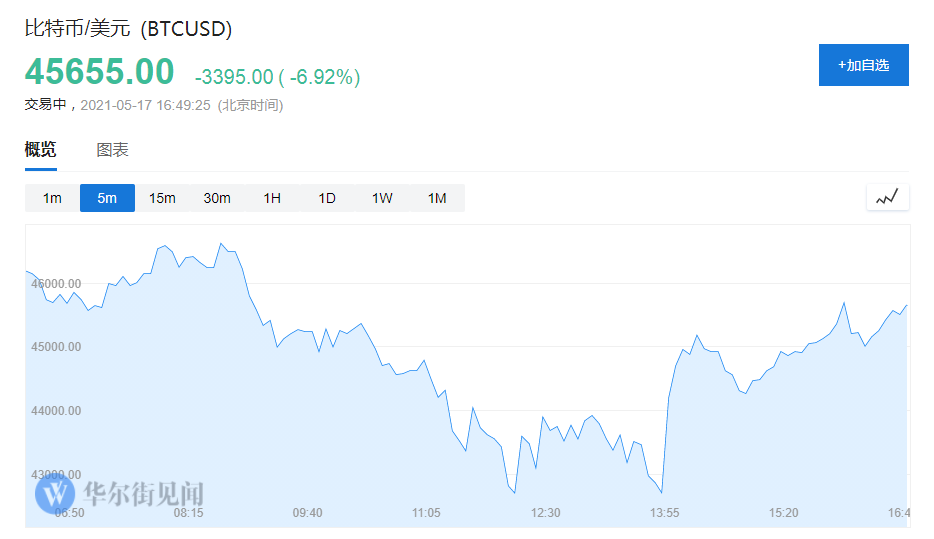Viewport: 934px width, 539px height.
Task: Click the 比特币/美元 (BTCUSD) title
Action: [x=128, y=29]
